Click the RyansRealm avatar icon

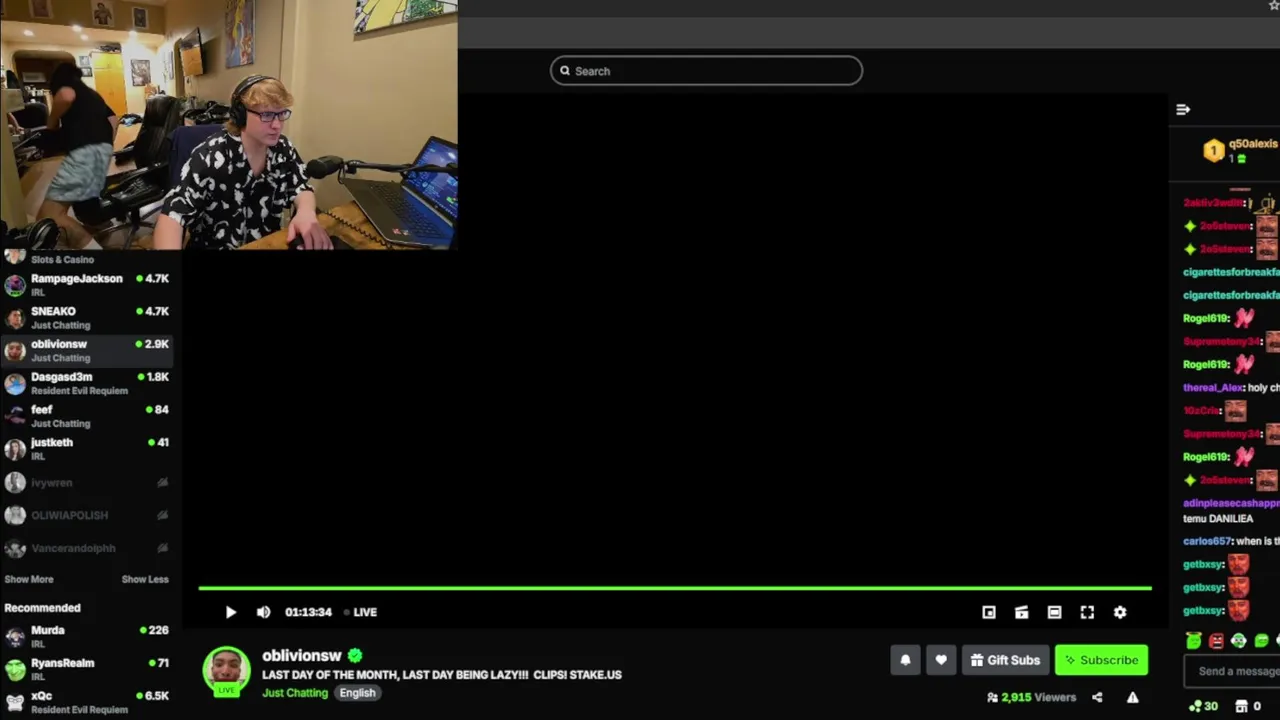[15, 669]
